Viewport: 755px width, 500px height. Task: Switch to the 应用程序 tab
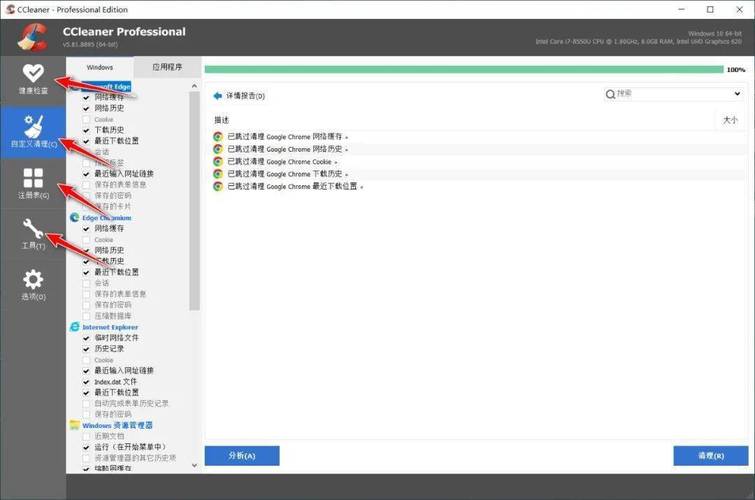[165, 67]
